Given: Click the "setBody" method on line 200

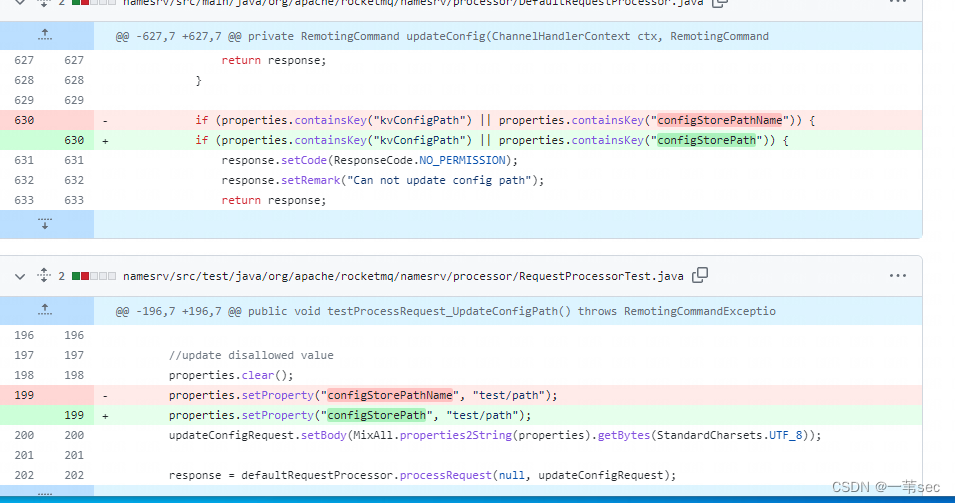Looking at the screenshot, I should pyautogui.click(x=324, y=435).
